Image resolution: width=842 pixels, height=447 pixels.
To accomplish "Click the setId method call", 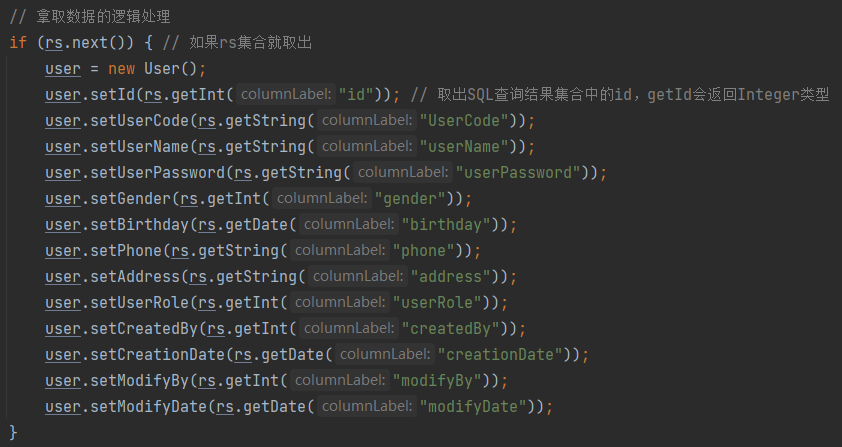I will (112, 95).
